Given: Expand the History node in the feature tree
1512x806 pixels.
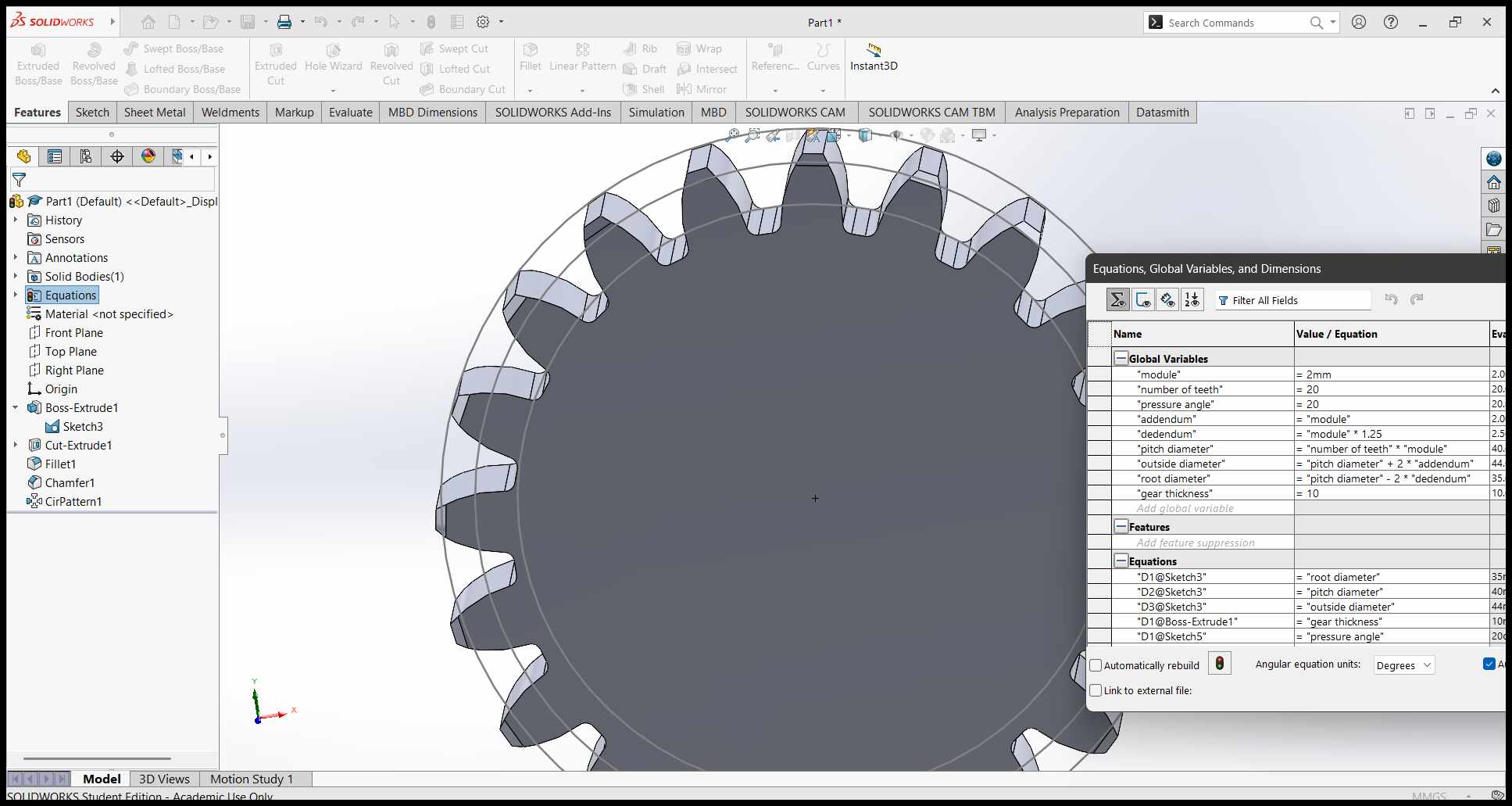Looking at the screenshot, I should click(16, 220).
